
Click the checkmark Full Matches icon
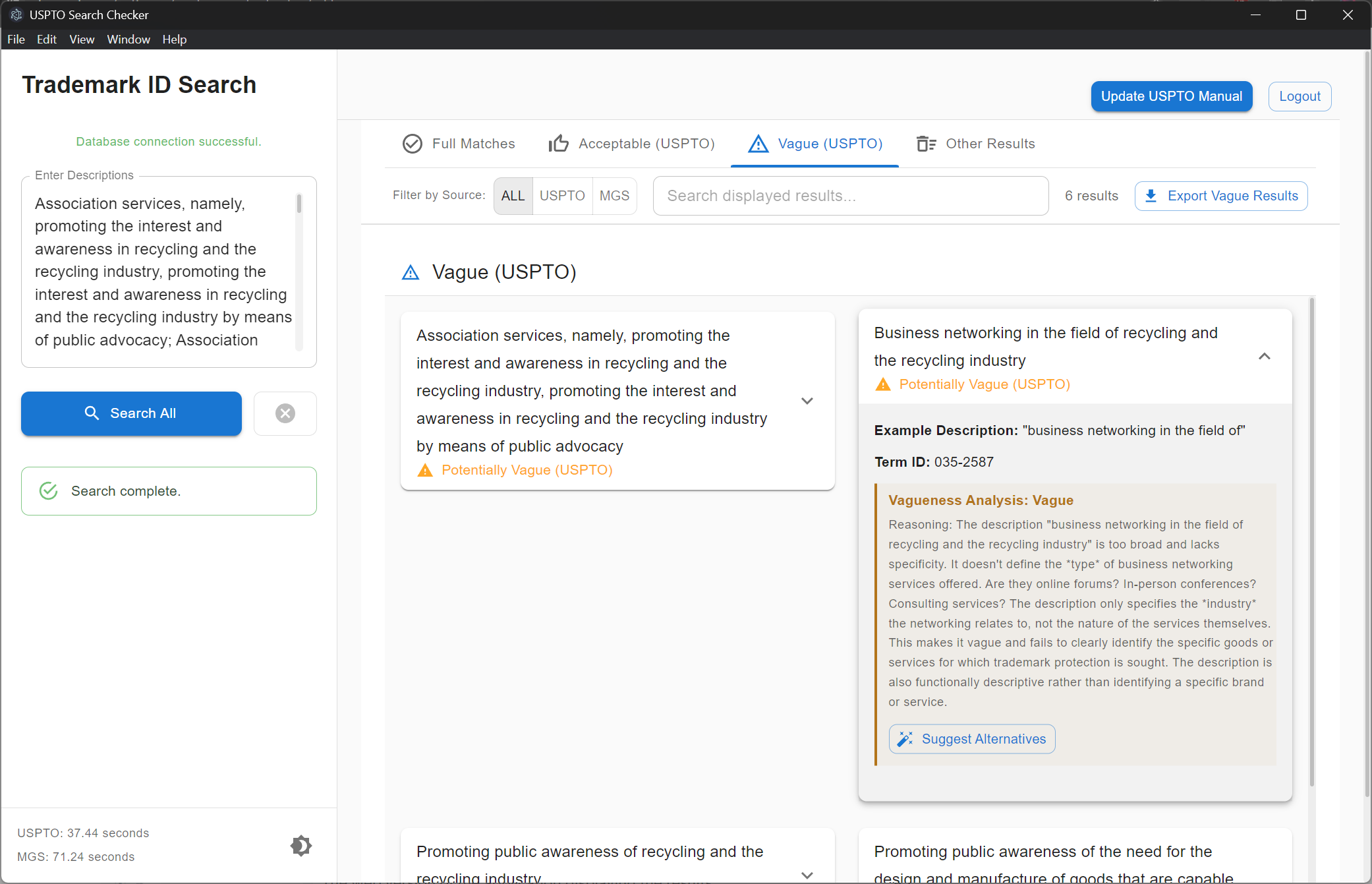[413, 143]
